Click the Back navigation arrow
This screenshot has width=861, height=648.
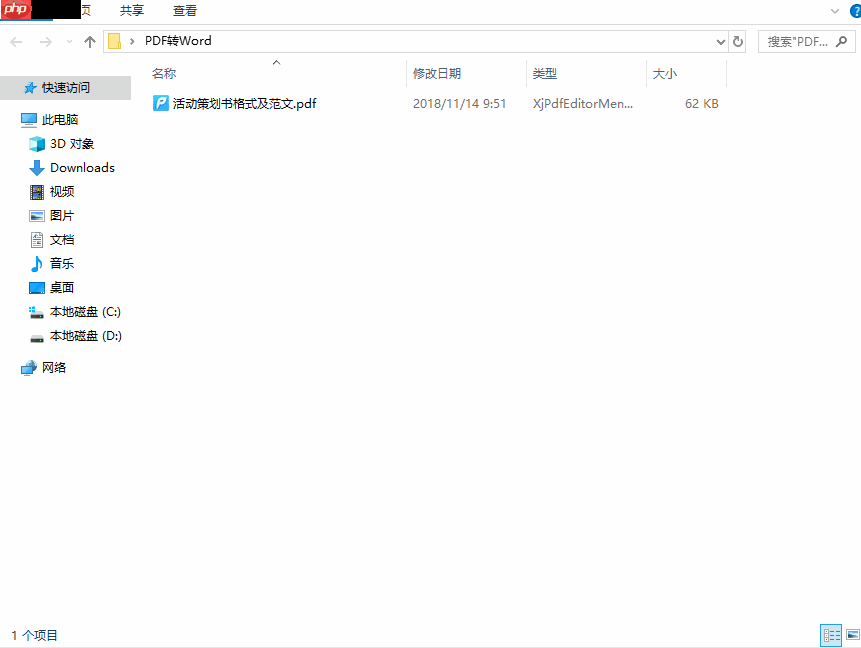[x=16, y=41]
